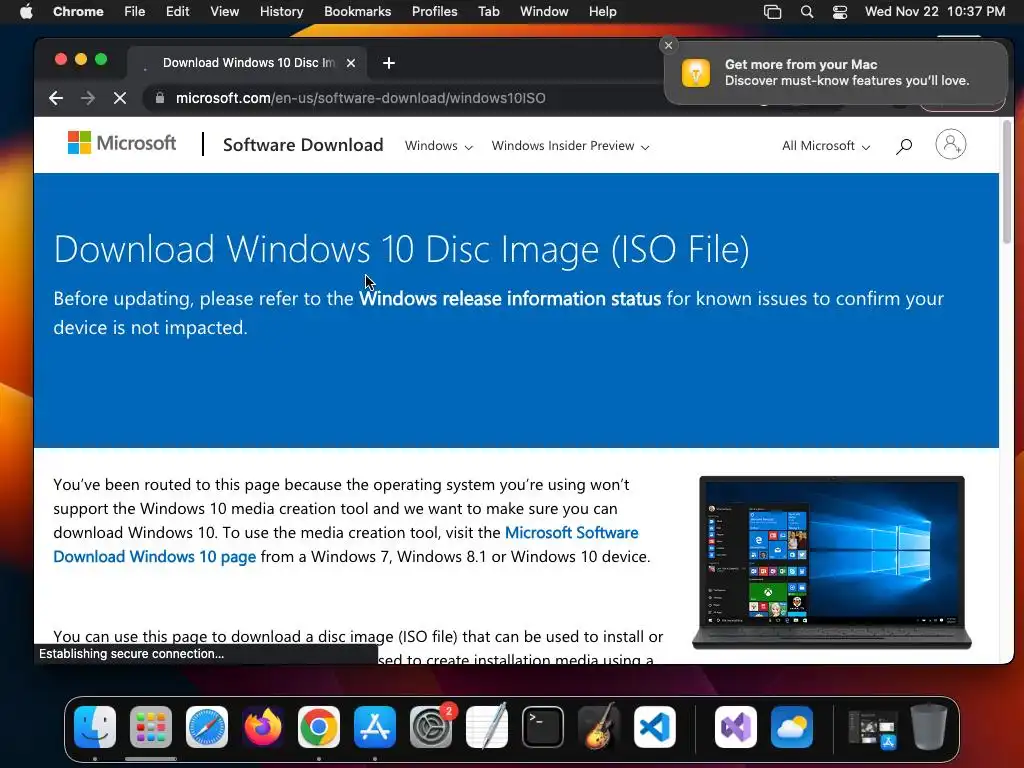Image resolution: width=1024 pixels, height=768 pixels.
Task: Open the Tab menu in menu bar
Action: click(x=488, y=11)
